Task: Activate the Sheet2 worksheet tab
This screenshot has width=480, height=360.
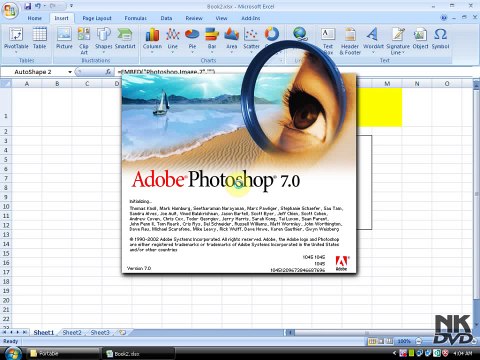Action: (x=72, y=332)
